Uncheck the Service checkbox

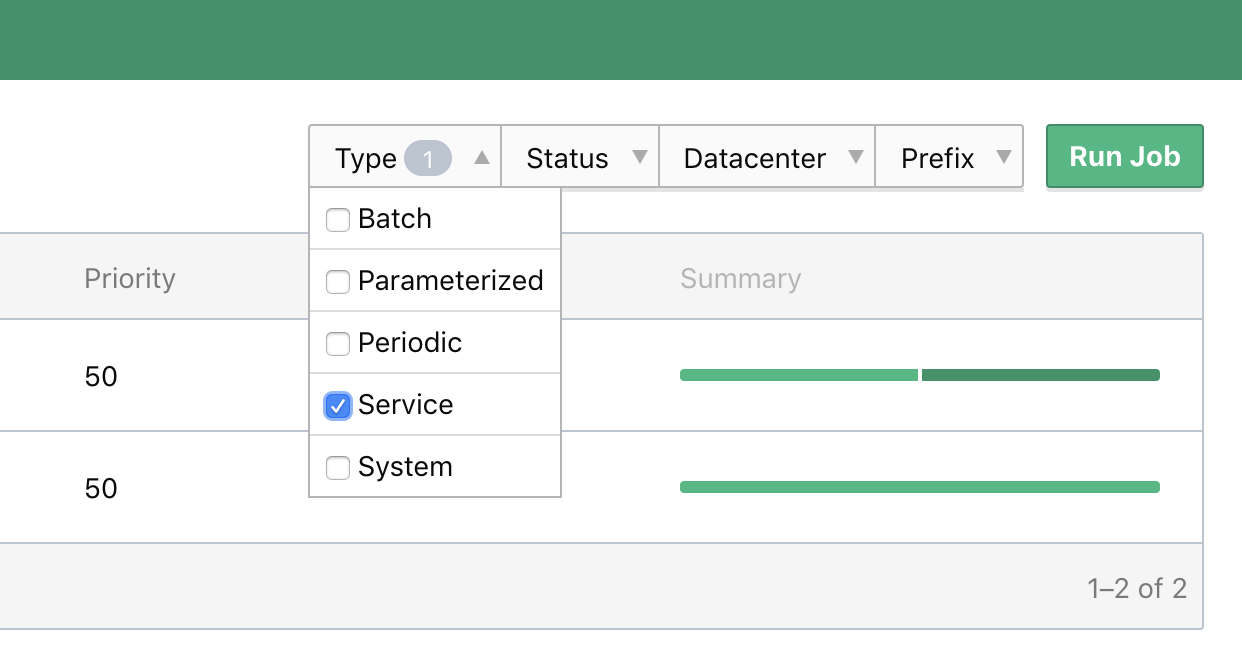point(338,405)
